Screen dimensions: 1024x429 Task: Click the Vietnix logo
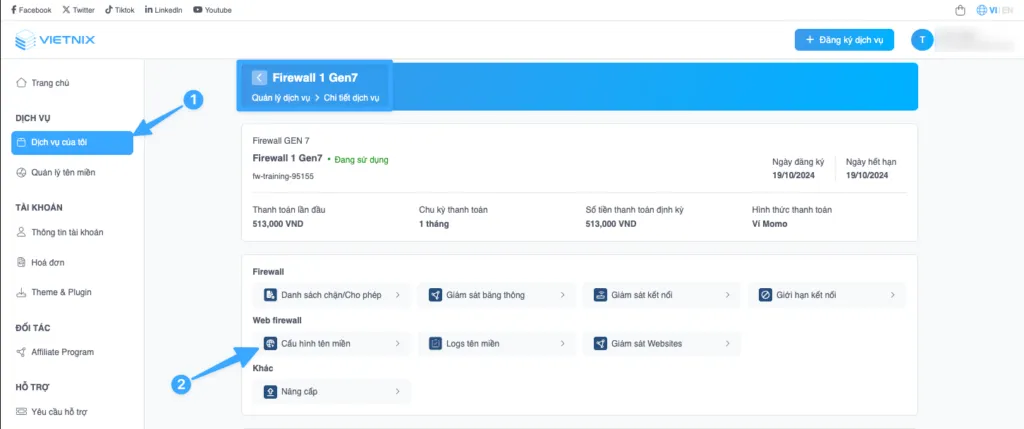(56, 41)
